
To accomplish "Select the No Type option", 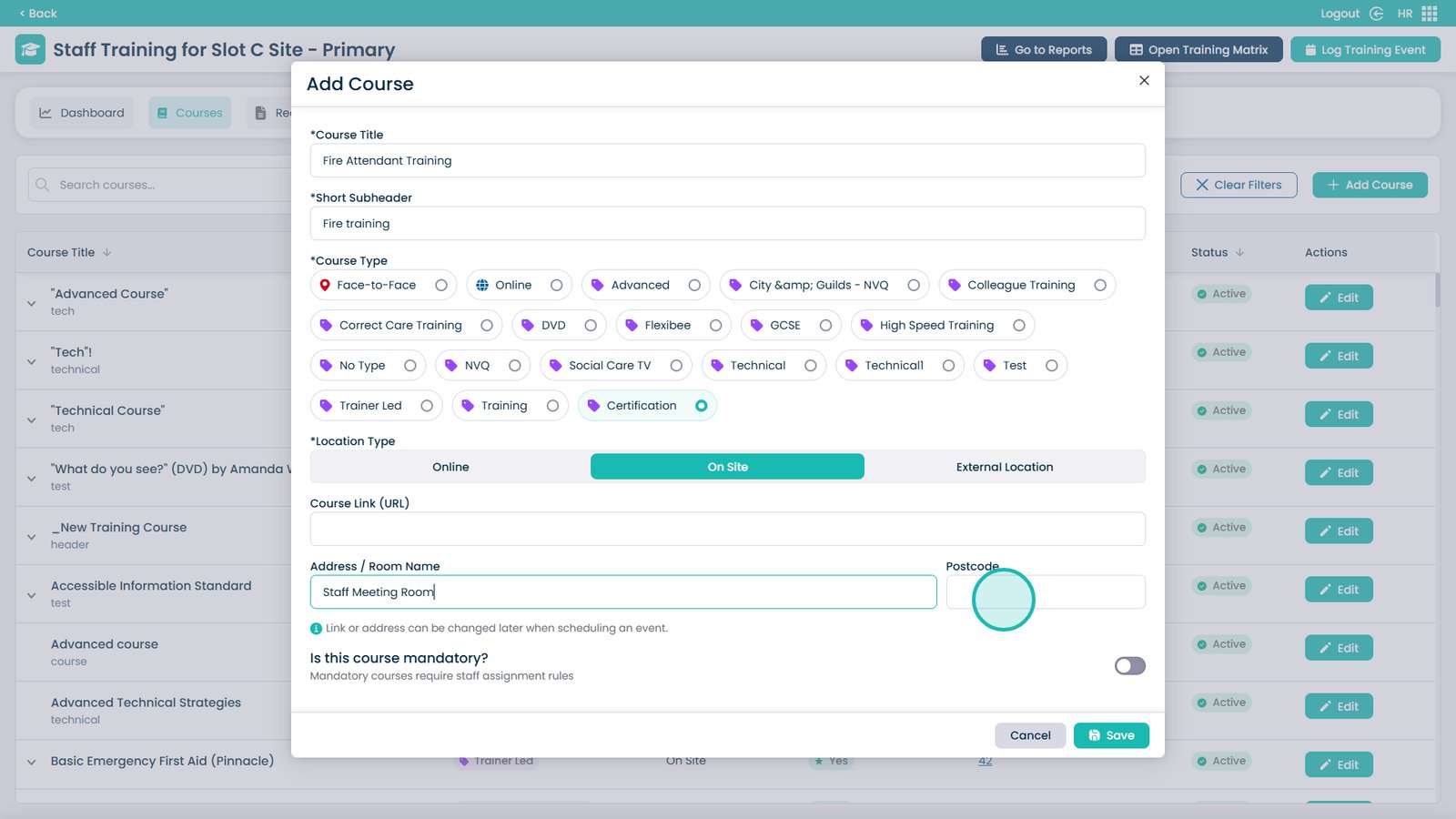I will tap(368, 365).
